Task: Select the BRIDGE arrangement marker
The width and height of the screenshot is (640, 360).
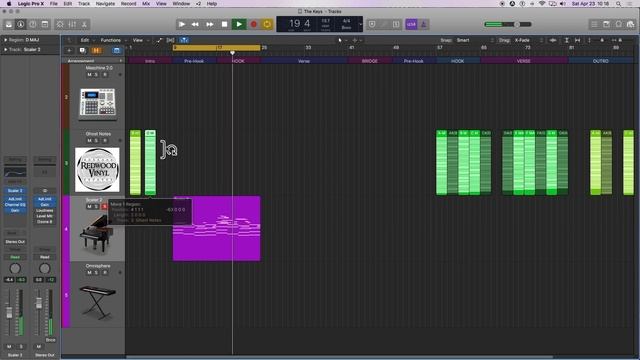Action: [370, 61]
